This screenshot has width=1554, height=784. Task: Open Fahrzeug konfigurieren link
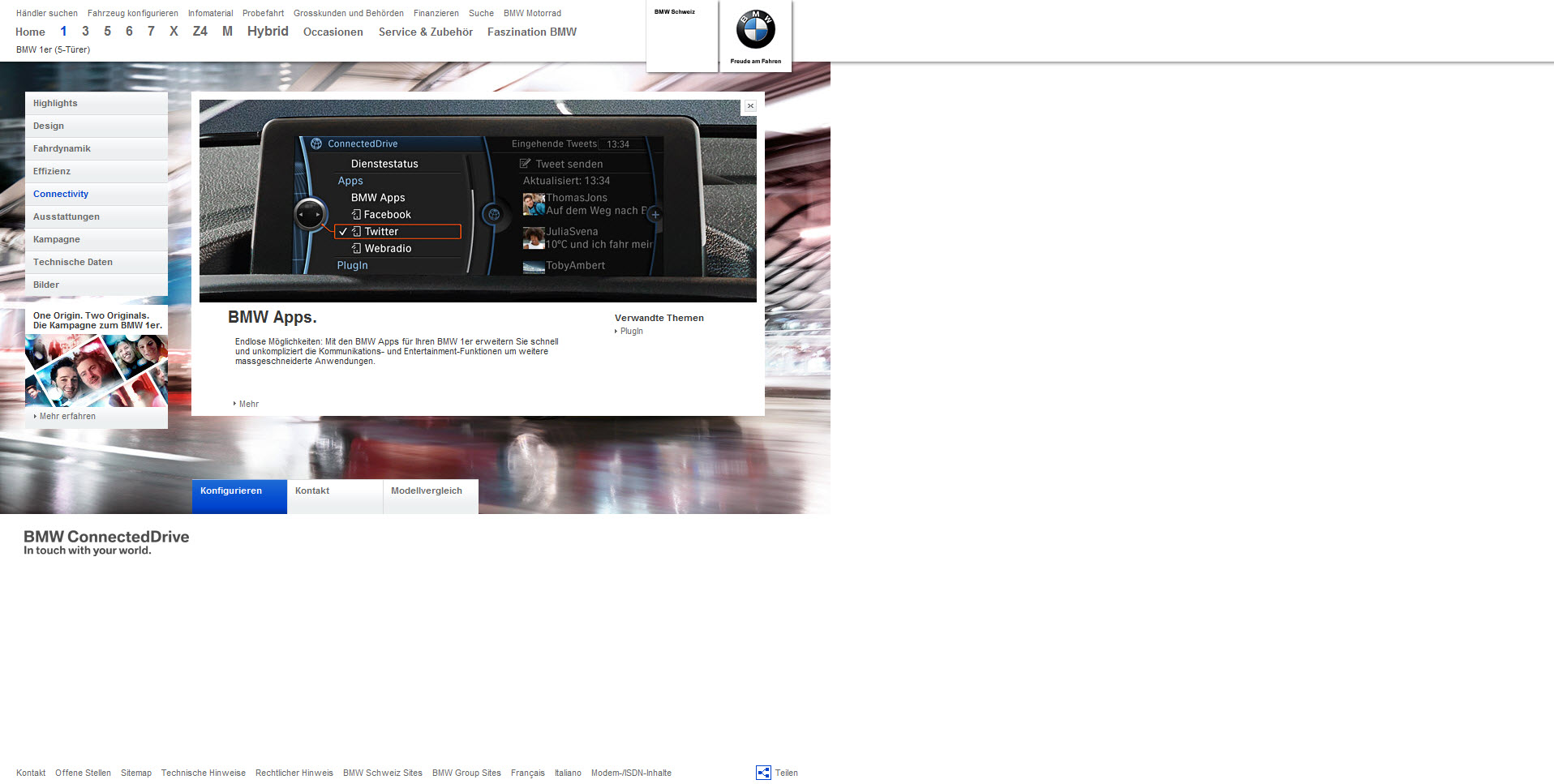[x=133, y=13]
